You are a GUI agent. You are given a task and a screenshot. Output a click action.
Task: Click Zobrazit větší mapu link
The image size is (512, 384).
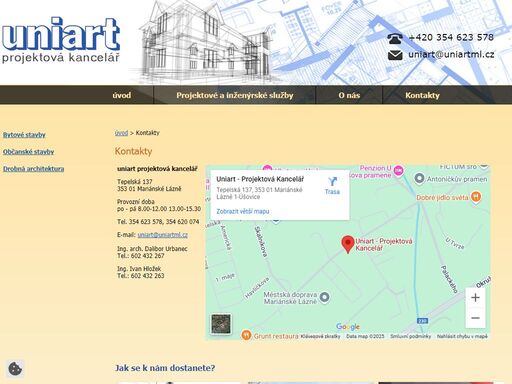(243, 211)
